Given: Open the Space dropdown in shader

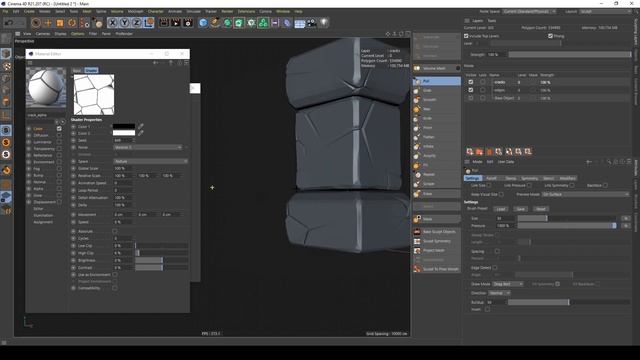Looking at the screenshot, I should click(150, 162).
